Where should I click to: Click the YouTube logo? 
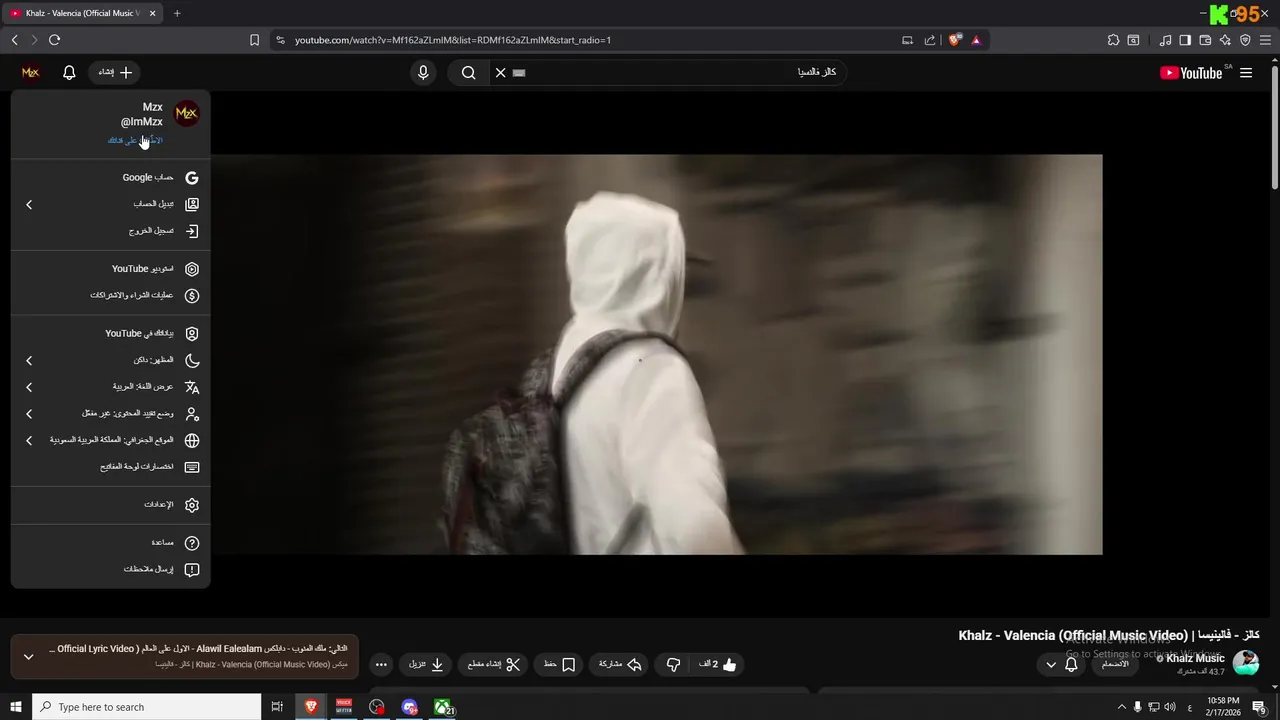1192,73
